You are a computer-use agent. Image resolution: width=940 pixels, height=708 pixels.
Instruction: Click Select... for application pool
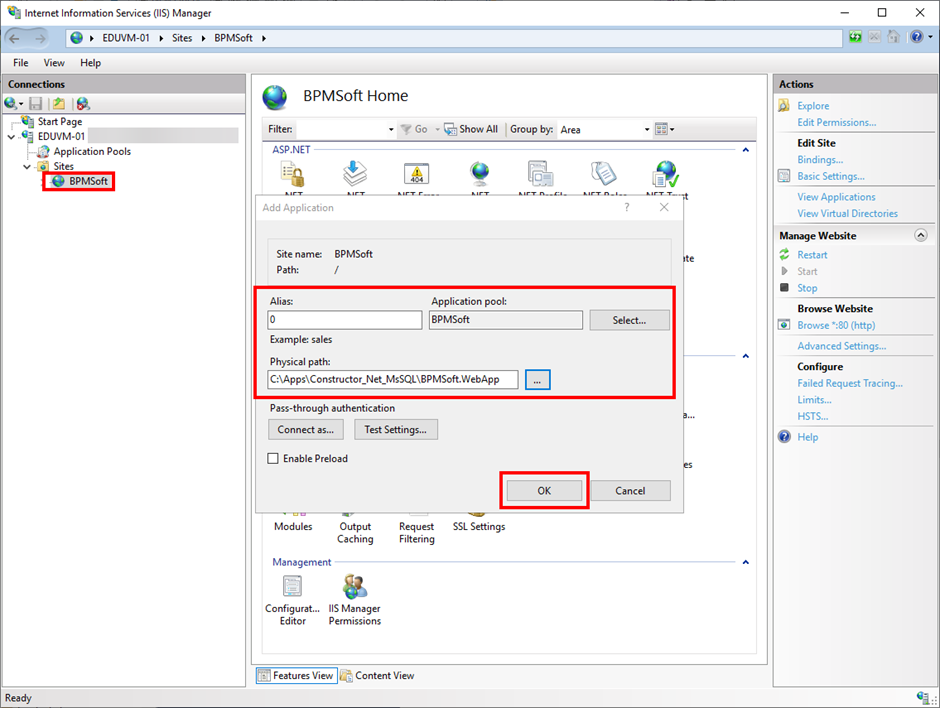(x=629, y=320)
